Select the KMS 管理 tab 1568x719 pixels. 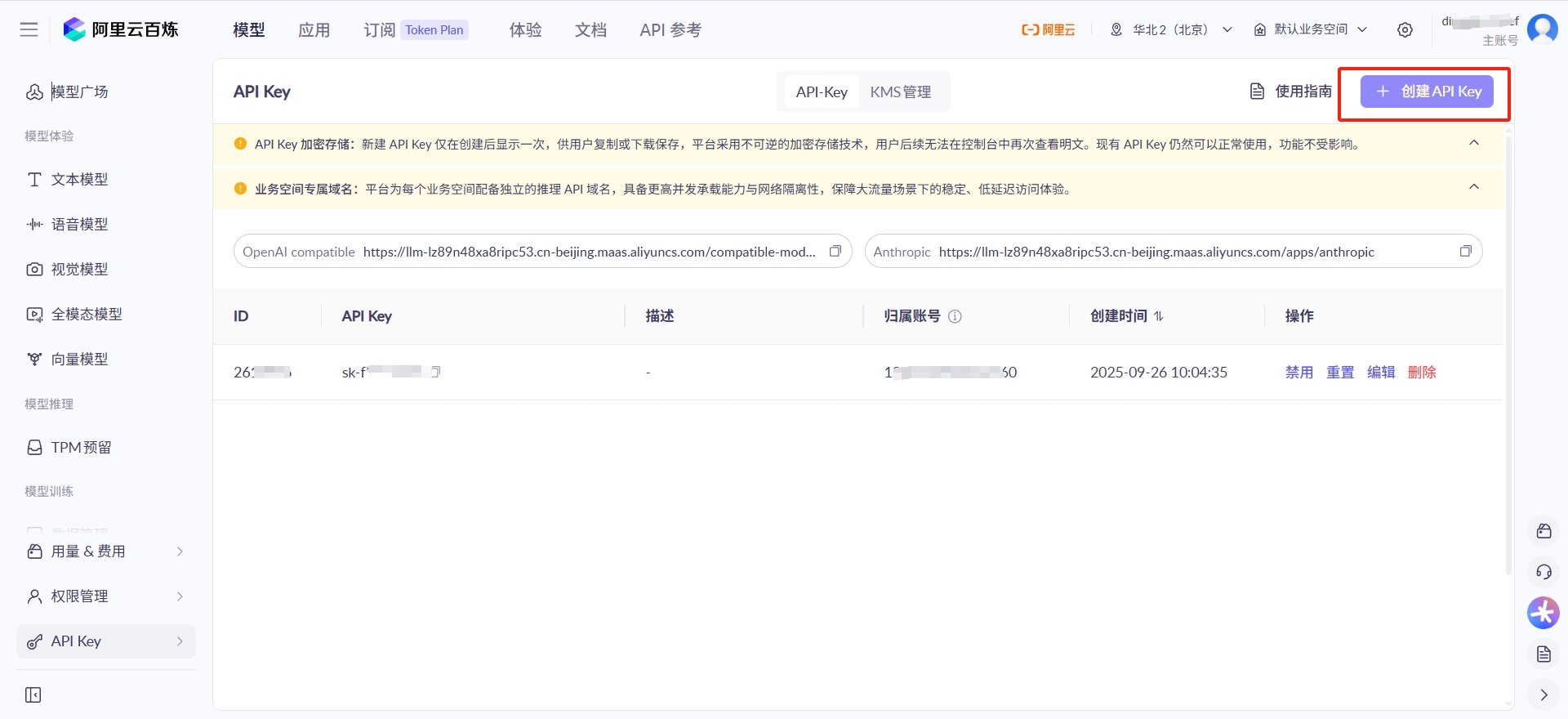point(901,92)
